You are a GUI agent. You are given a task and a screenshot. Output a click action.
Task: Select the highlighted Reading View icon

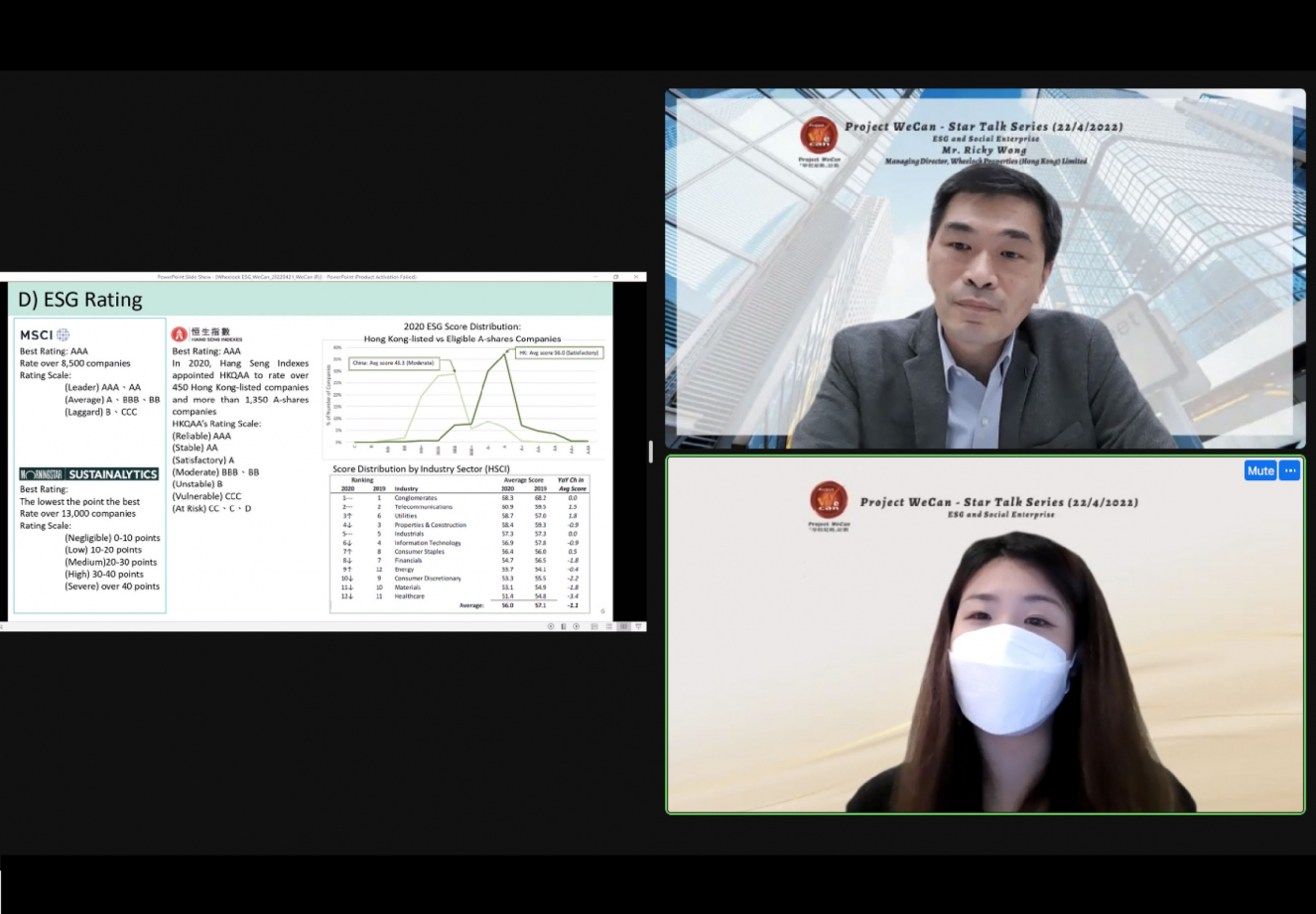pyautogui.click(x=624, y=626)
